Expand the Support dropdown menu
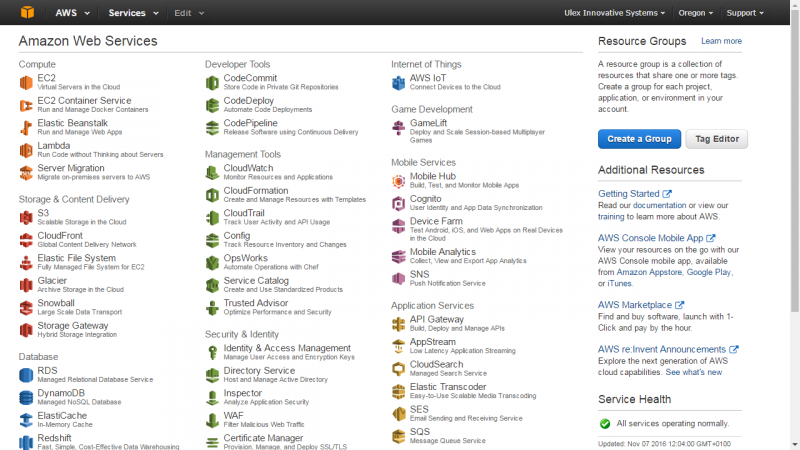Screen dimensions: 800x450 click(745, 13)
